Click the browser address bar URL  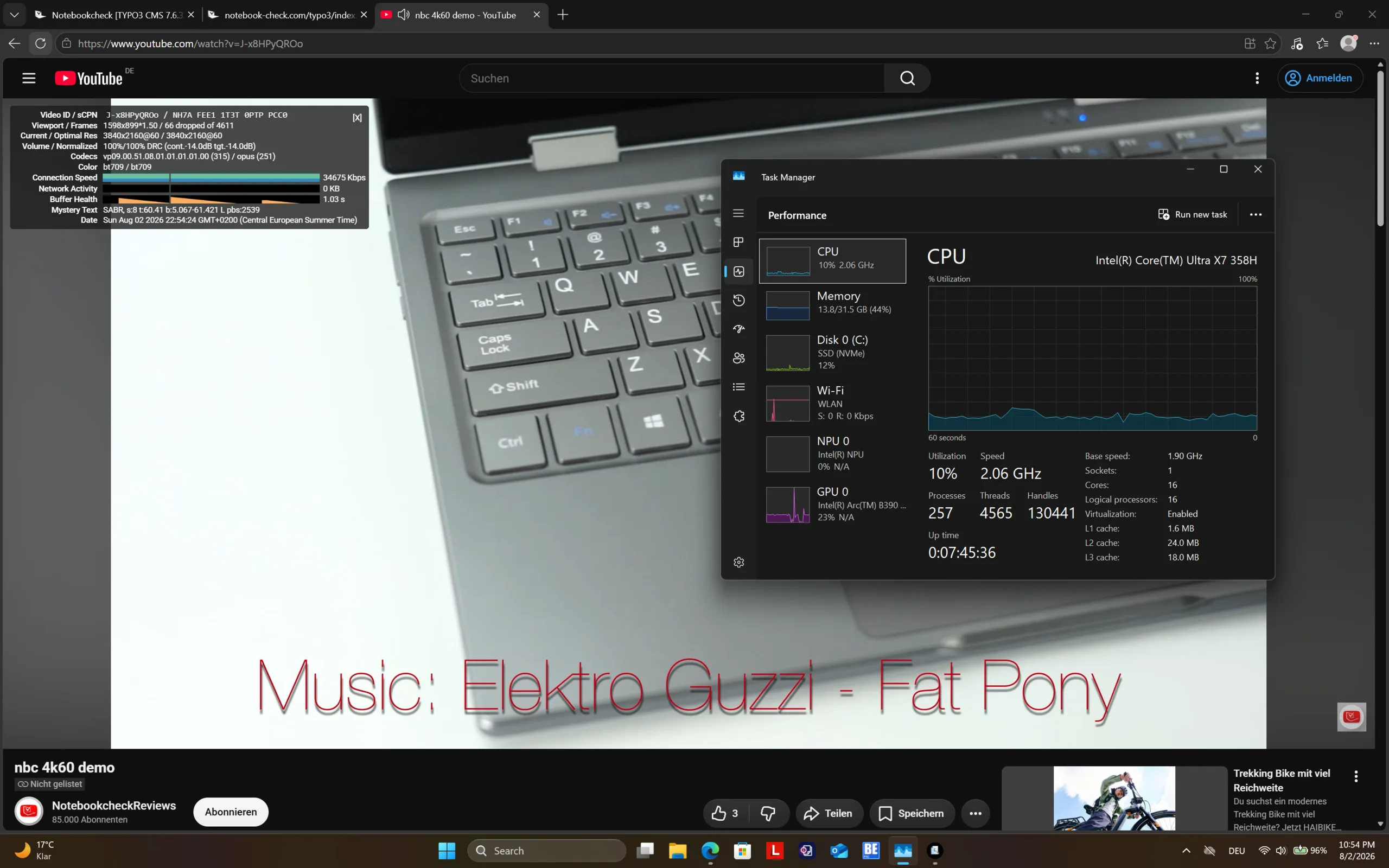(x=190, y=43)
